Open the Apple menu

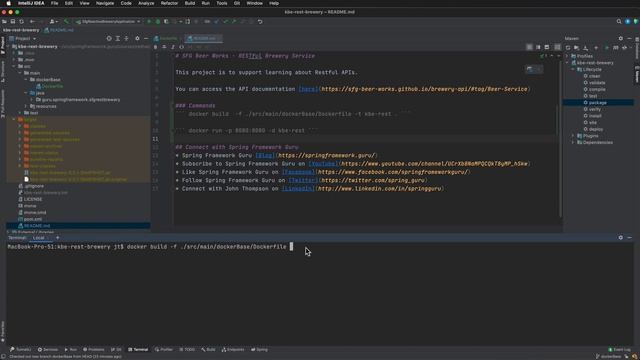(8, 3)
